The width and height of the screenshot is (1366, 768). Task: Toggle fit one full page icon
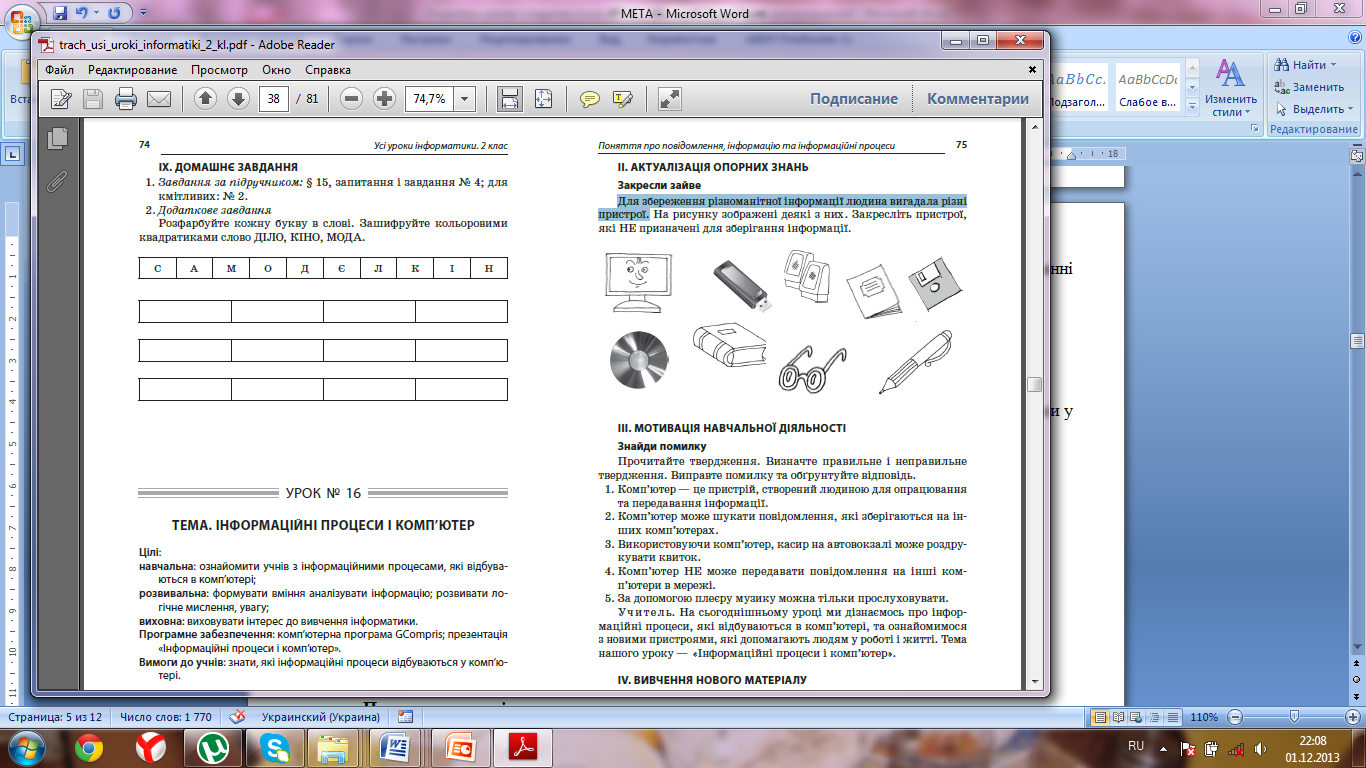pyautogui.click(x=543, y=99)
